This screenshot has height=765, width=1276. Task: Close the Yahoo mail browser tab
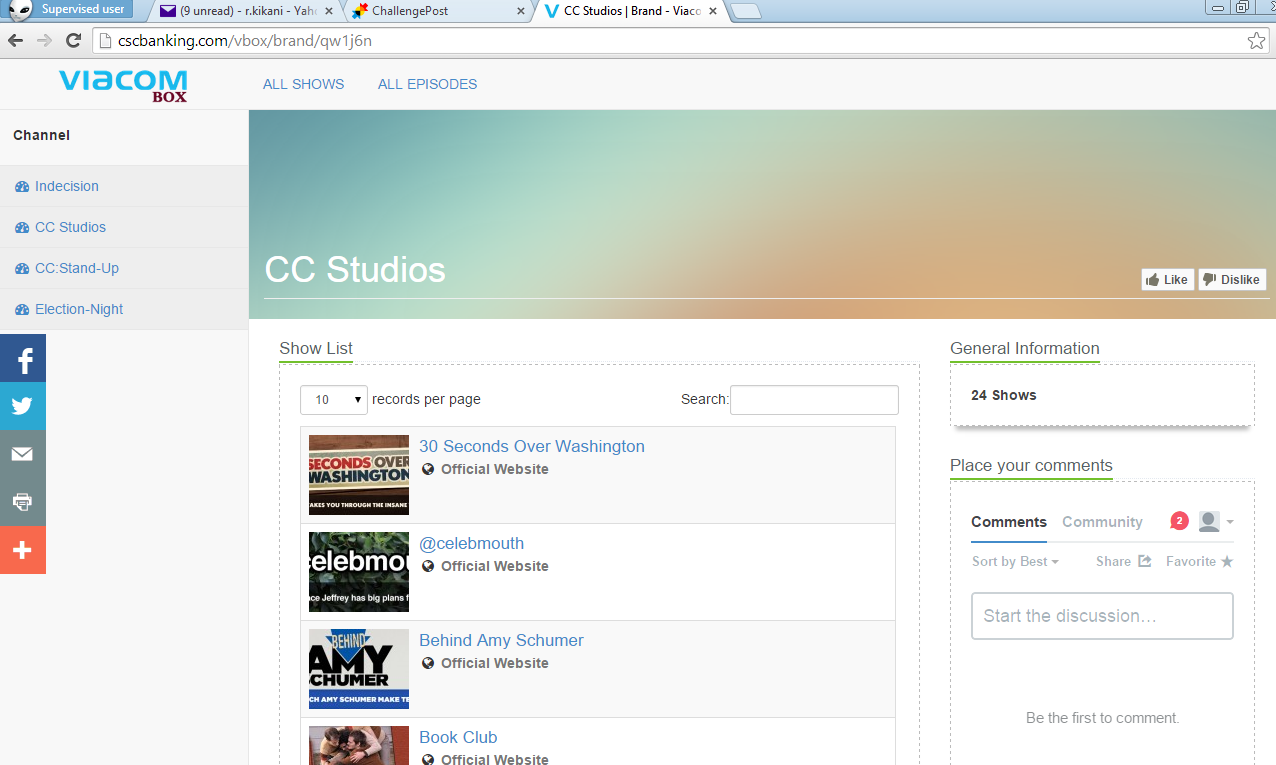[330, 12]
